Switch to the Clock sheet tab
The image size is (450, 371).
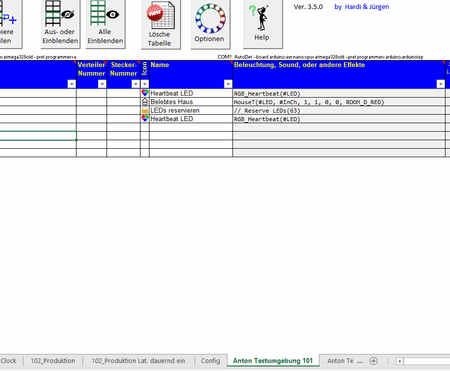point(9,361)
